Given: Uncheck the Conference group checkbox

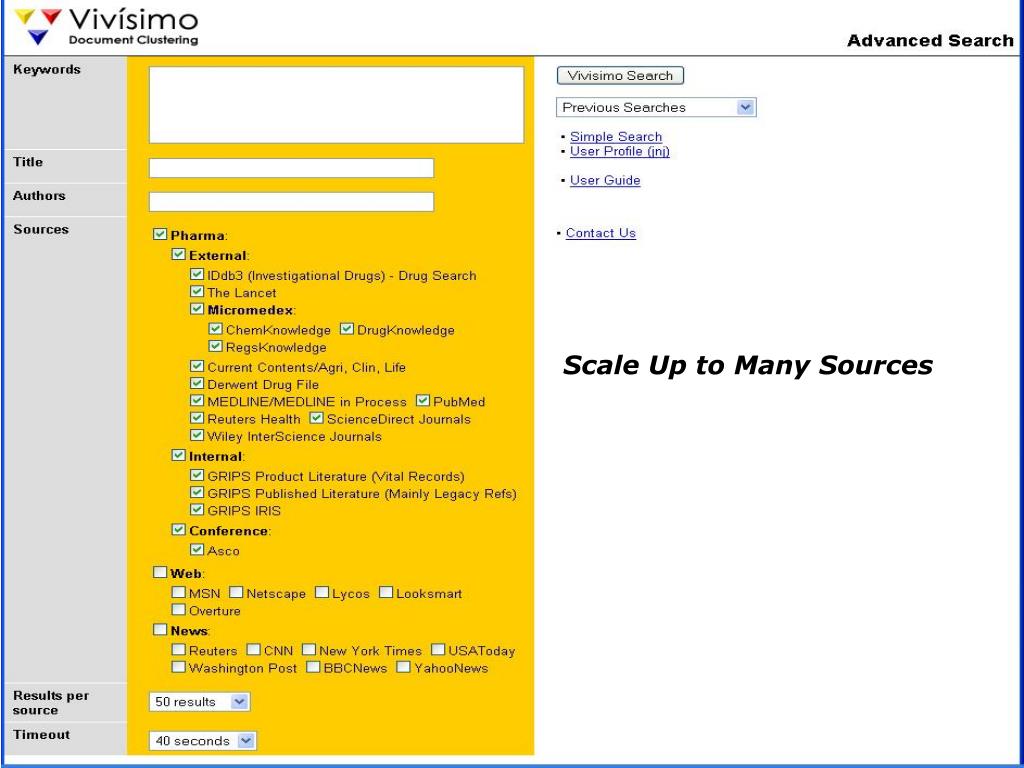Looking at the screenshot, I should pyautogui.click(x=178, y=529).
